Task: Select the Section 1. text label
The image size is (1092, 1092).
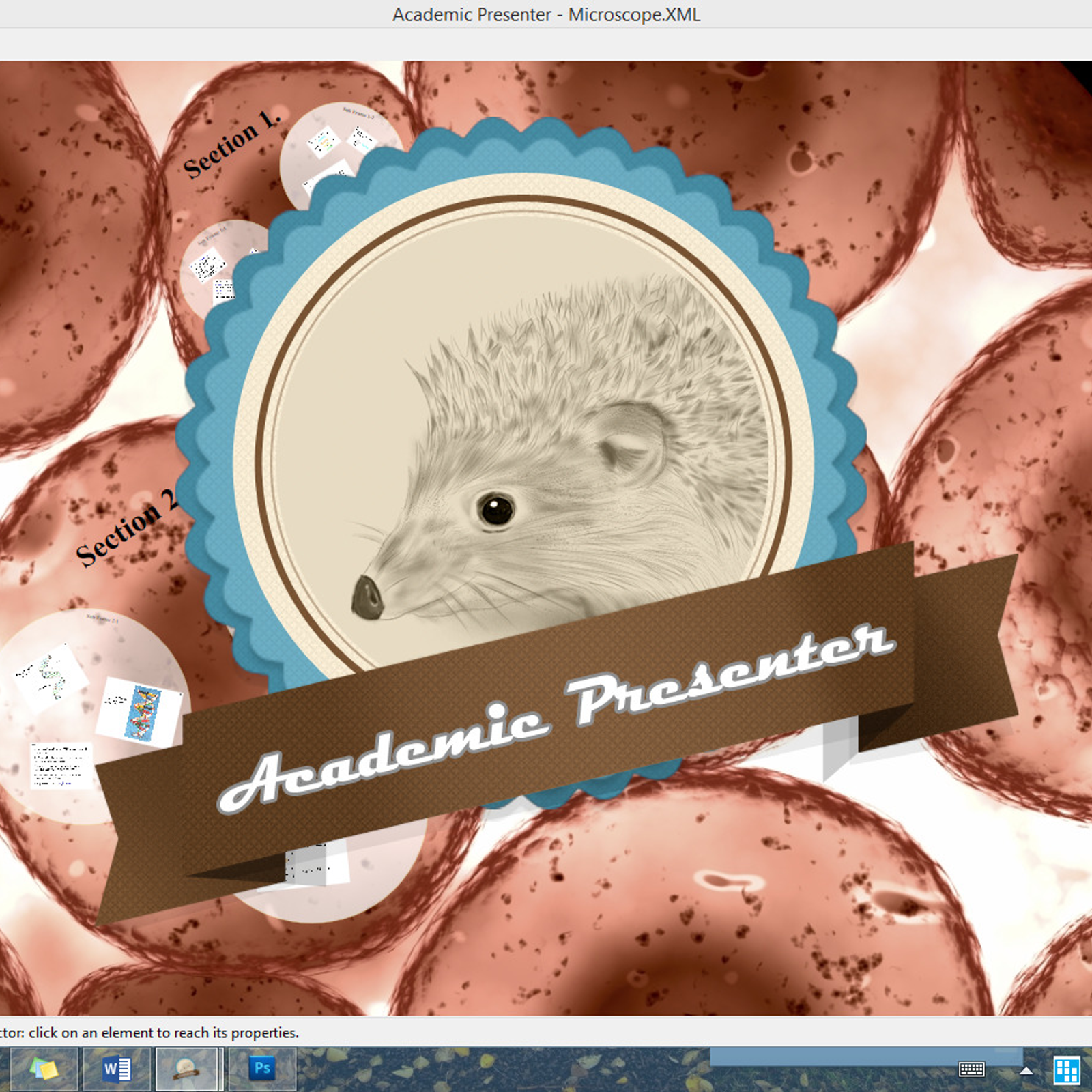Action: [232, 145]
